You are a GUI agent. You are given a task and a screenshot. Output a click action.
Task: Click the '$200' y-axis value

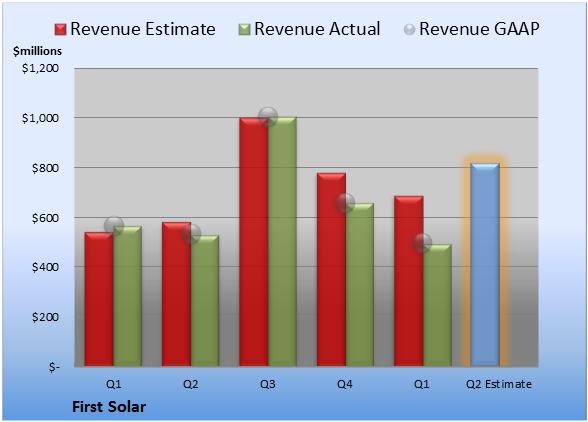(45, 317)
